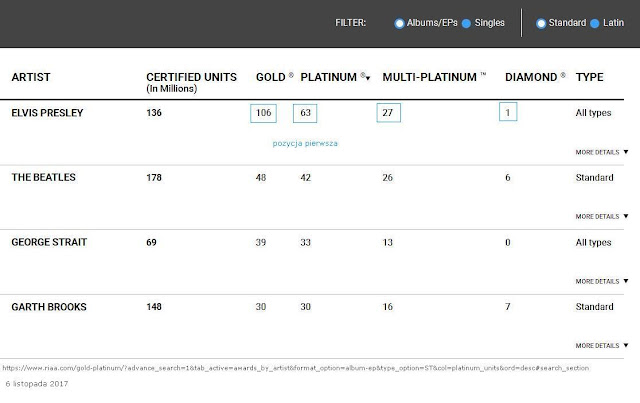The width and height of the screenshot is (640, 403).
Task: Click THE BEATLES artist name
Action: coord(43,178)
